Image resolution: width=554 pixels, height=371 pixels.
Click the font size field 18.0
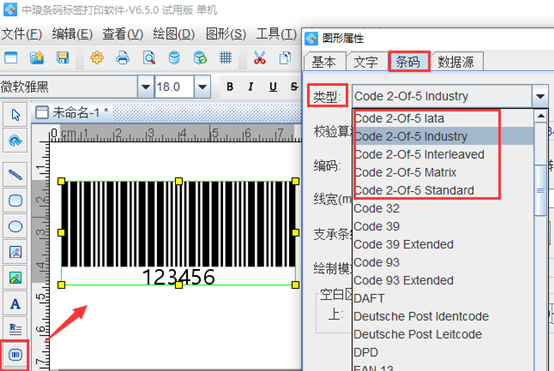[x=174, y=87]
